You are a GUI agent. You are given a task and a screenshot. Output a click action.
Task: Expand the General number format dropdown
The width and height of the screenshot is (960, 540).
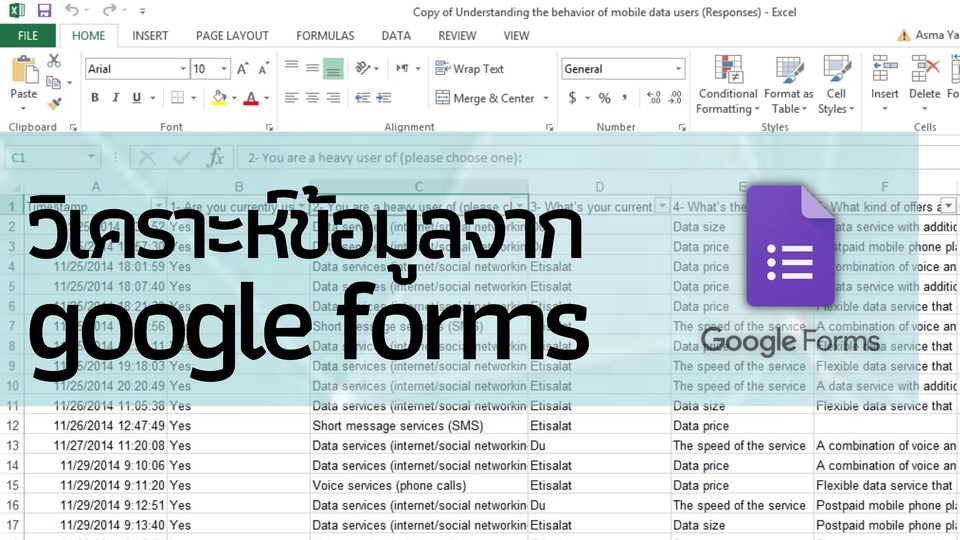coord(678,69)
